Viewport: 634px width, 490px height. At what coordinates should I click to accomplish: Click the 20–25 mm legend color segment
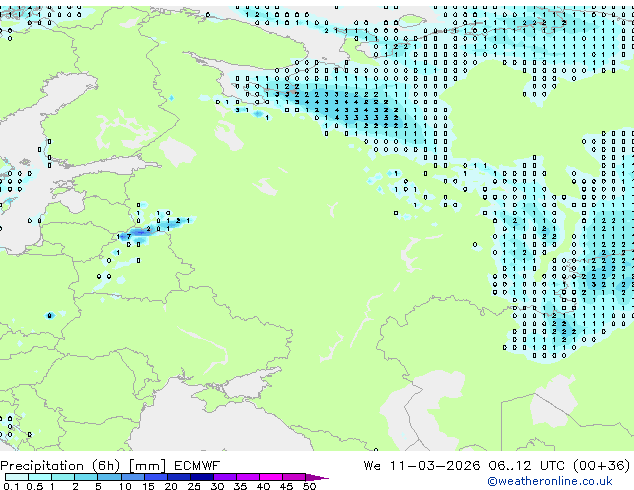click(178, 477)
